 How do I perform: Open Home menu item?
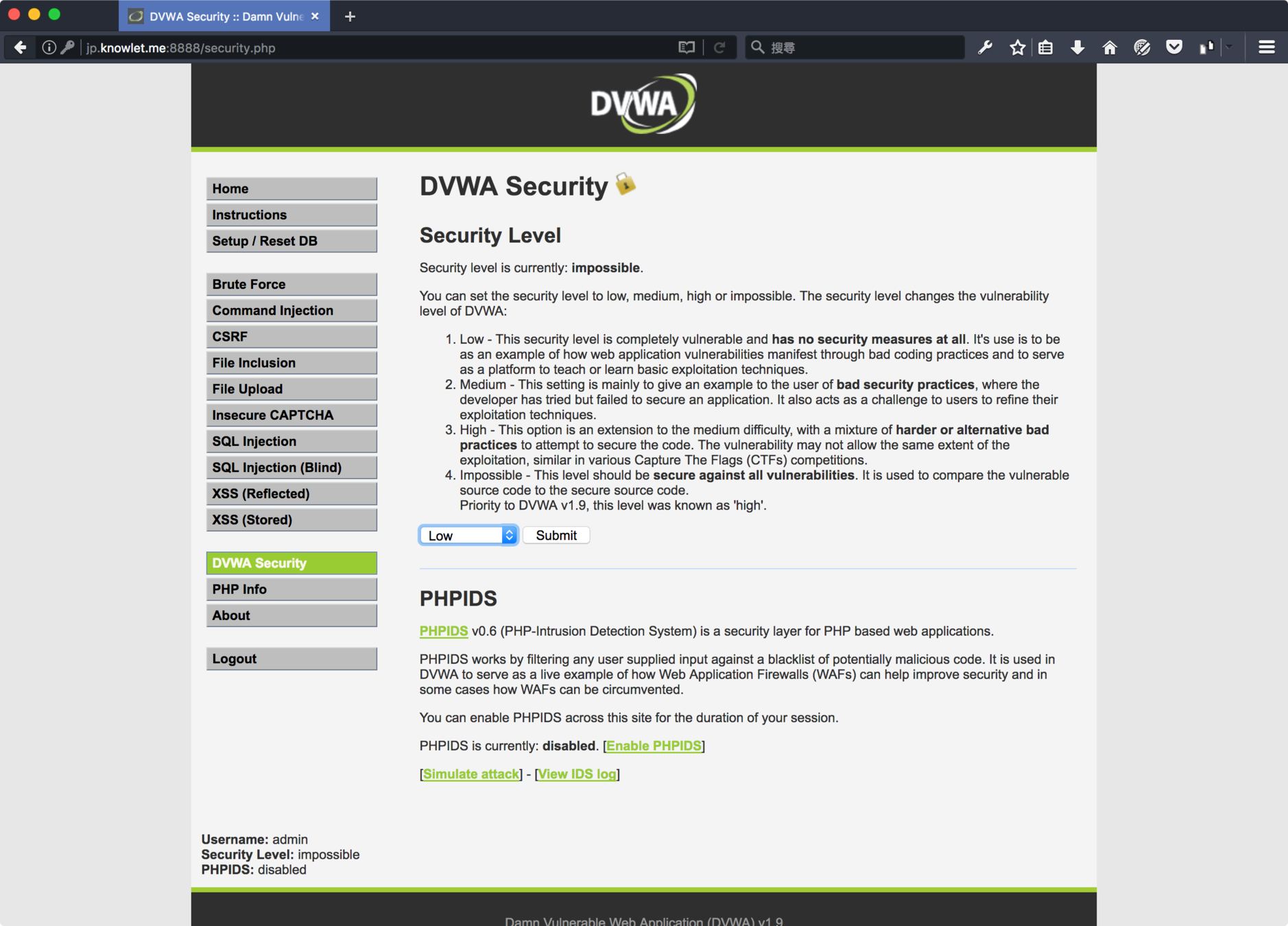click(x=291, y=189)
